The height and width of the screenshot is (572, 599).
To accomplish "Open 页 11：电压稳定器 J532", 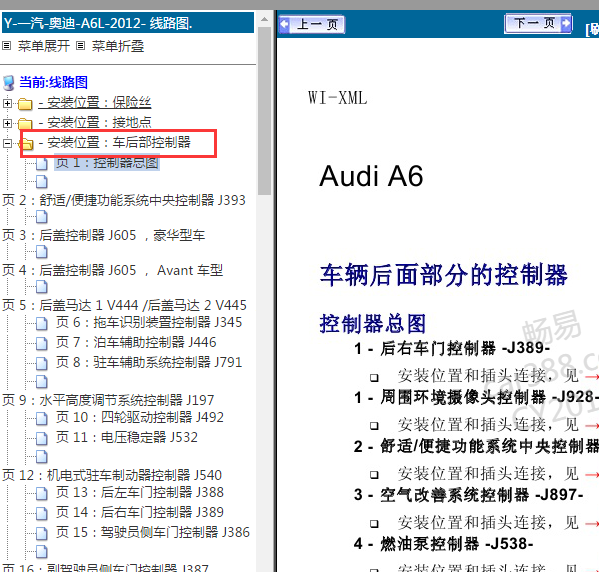I will 127,437.
